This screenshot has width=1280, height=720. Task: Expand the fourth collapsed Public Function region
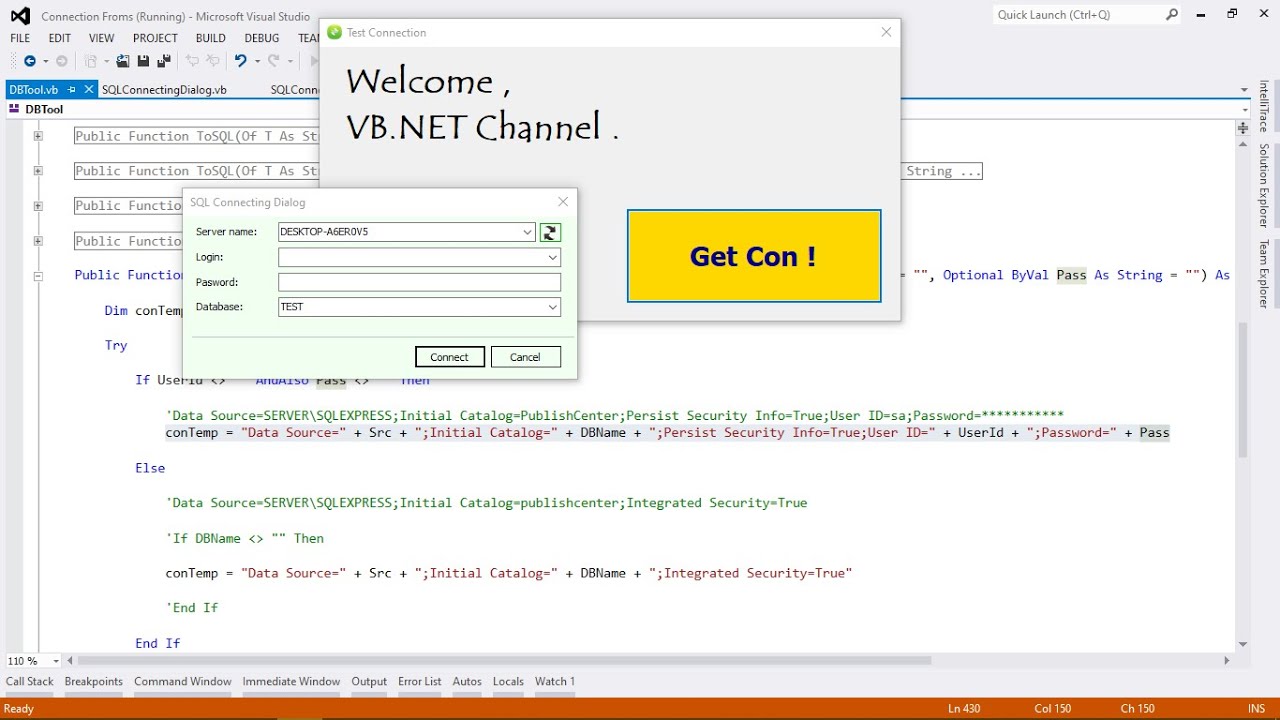[x=38, y=241]
